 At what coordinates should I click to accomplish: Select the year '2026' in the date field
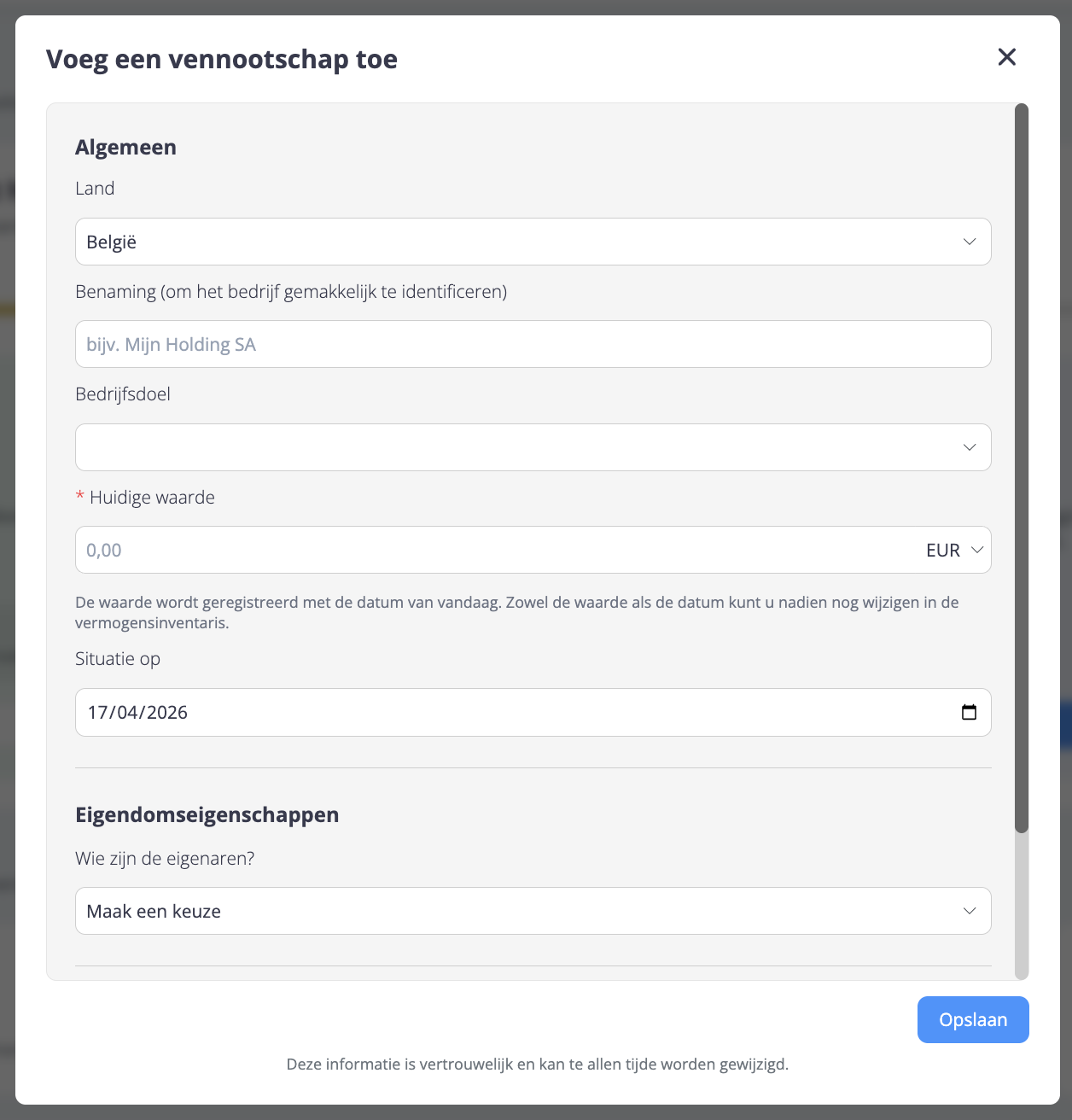click(167, 713)
